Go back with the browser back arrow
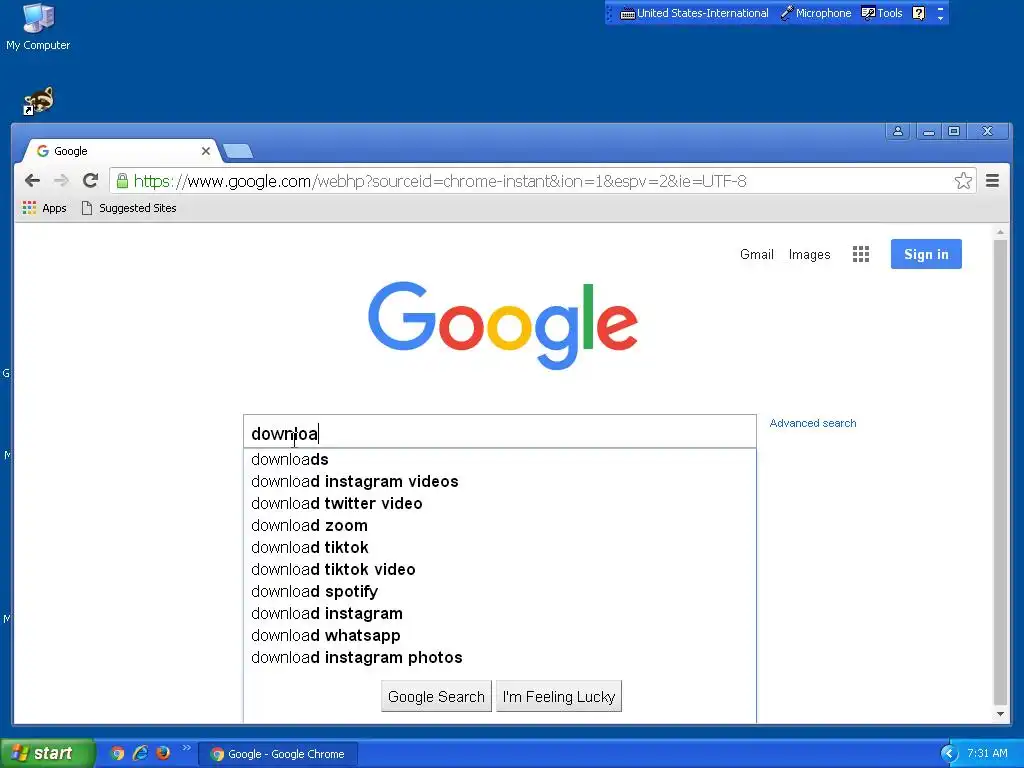 [32, 181]
